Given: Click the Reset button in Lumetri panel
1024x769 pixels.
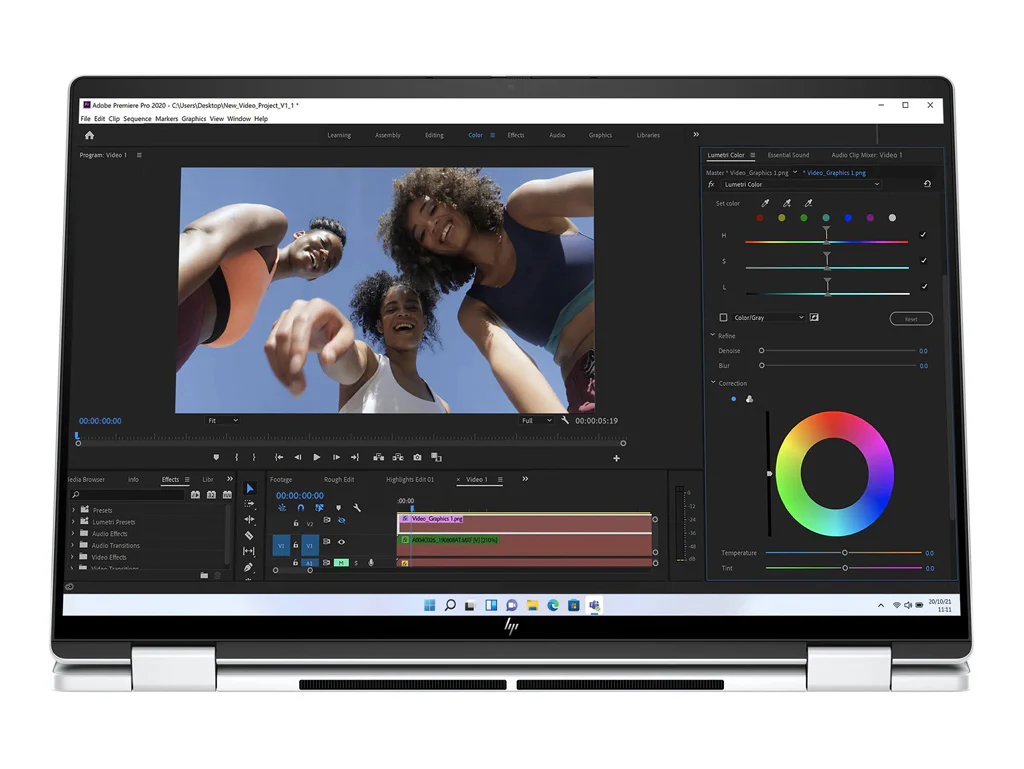Looking at the screenshot, I should [x=910, y=319].
